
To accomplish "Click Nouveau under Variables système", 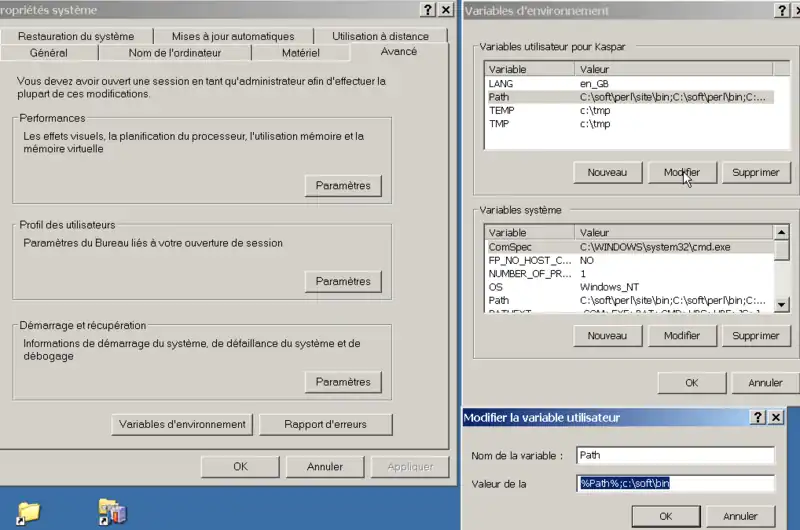I will (607, 336).
